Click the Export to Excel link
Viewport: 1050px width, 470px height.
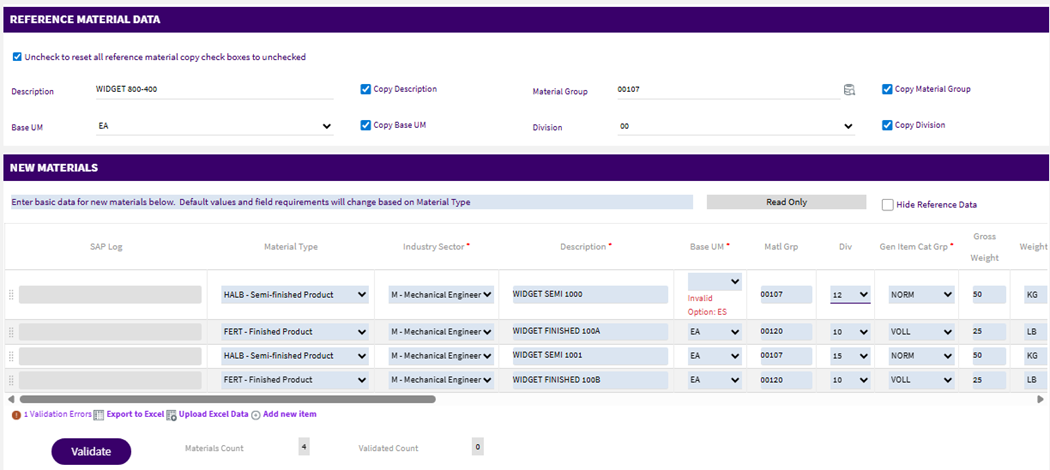pos(135,414)
